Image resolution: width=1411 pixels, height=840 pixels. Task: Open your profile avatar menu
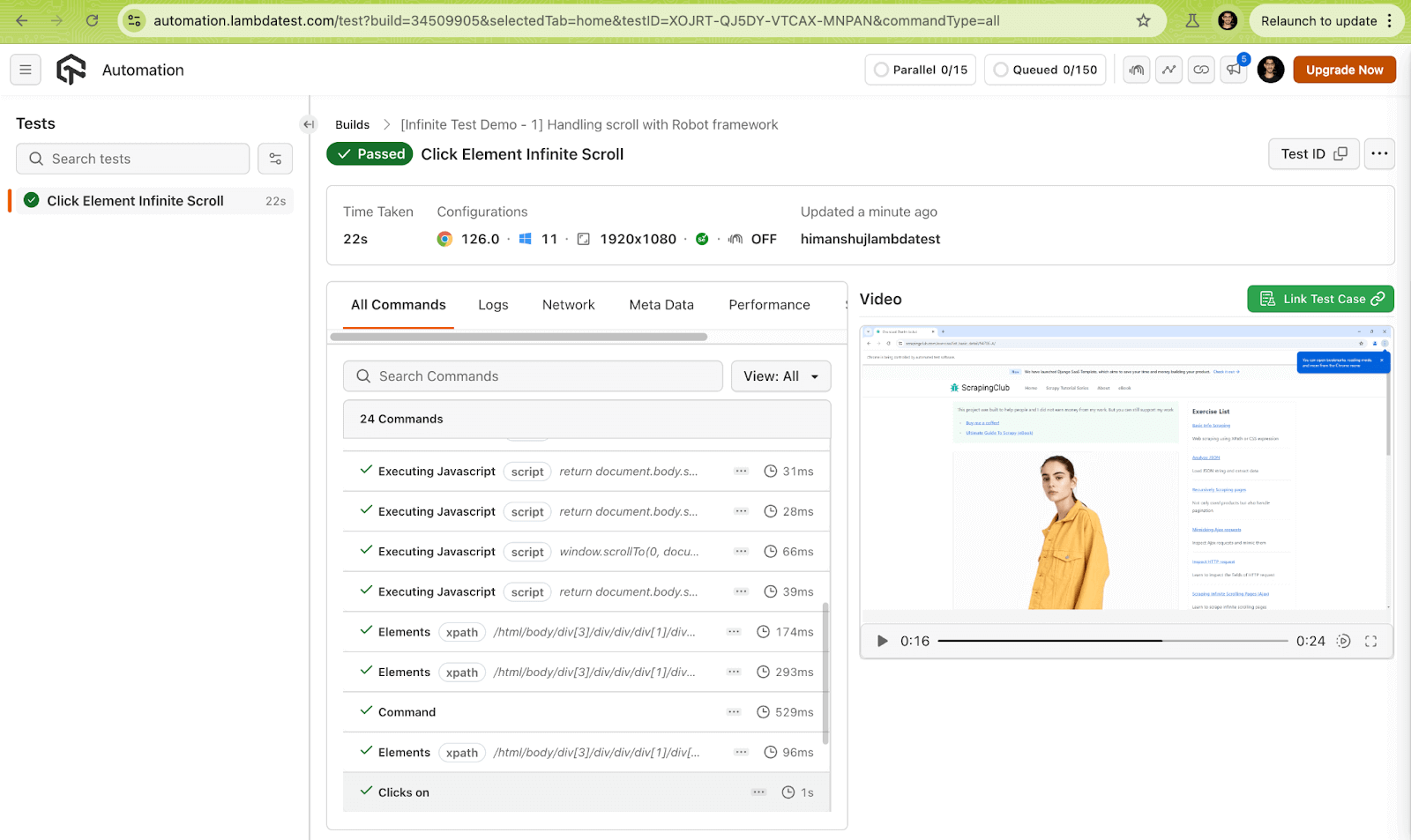pos(1270,70)
